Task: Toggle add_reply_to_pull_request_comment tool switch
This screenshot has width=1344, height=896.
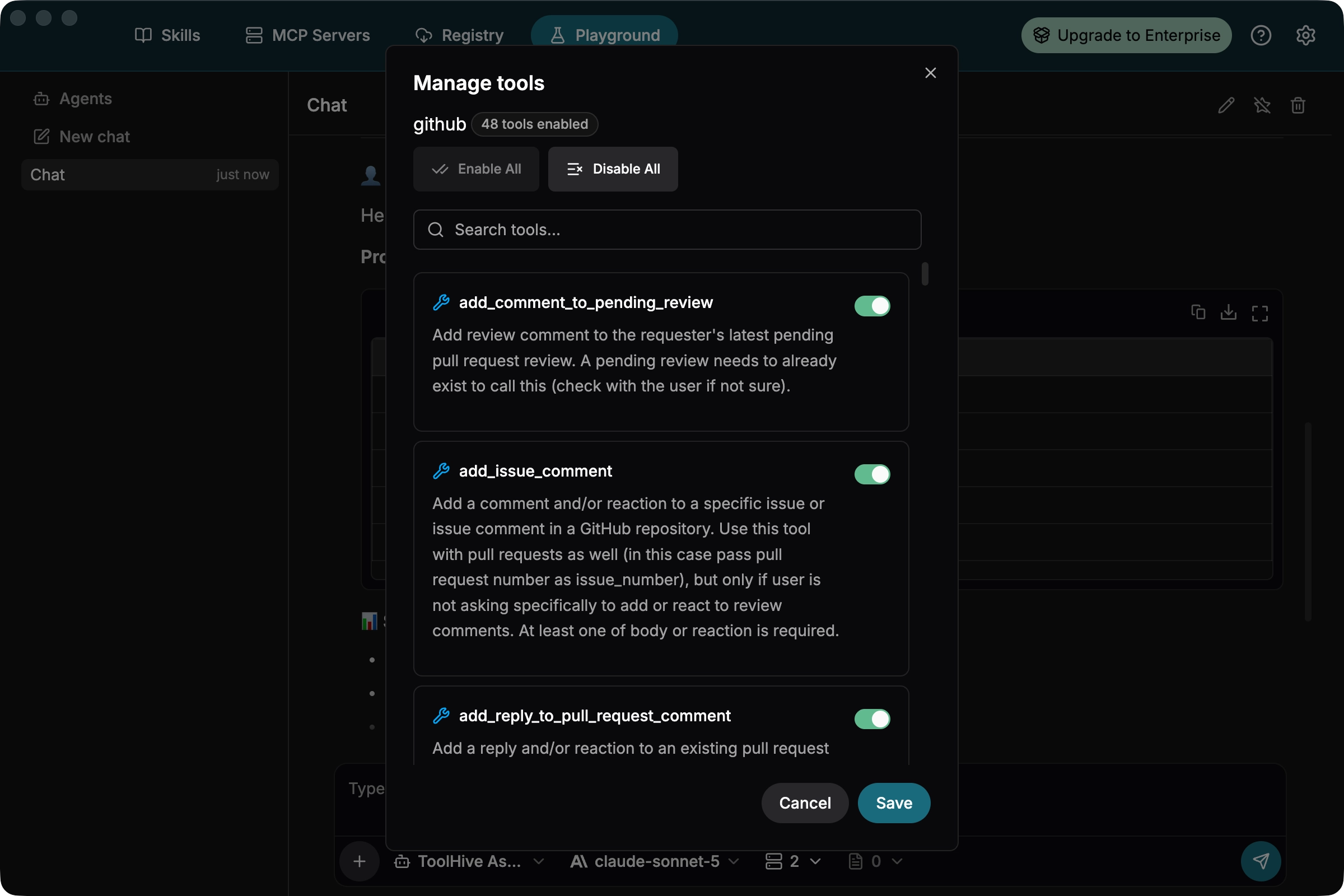Action: pos(872,718)
